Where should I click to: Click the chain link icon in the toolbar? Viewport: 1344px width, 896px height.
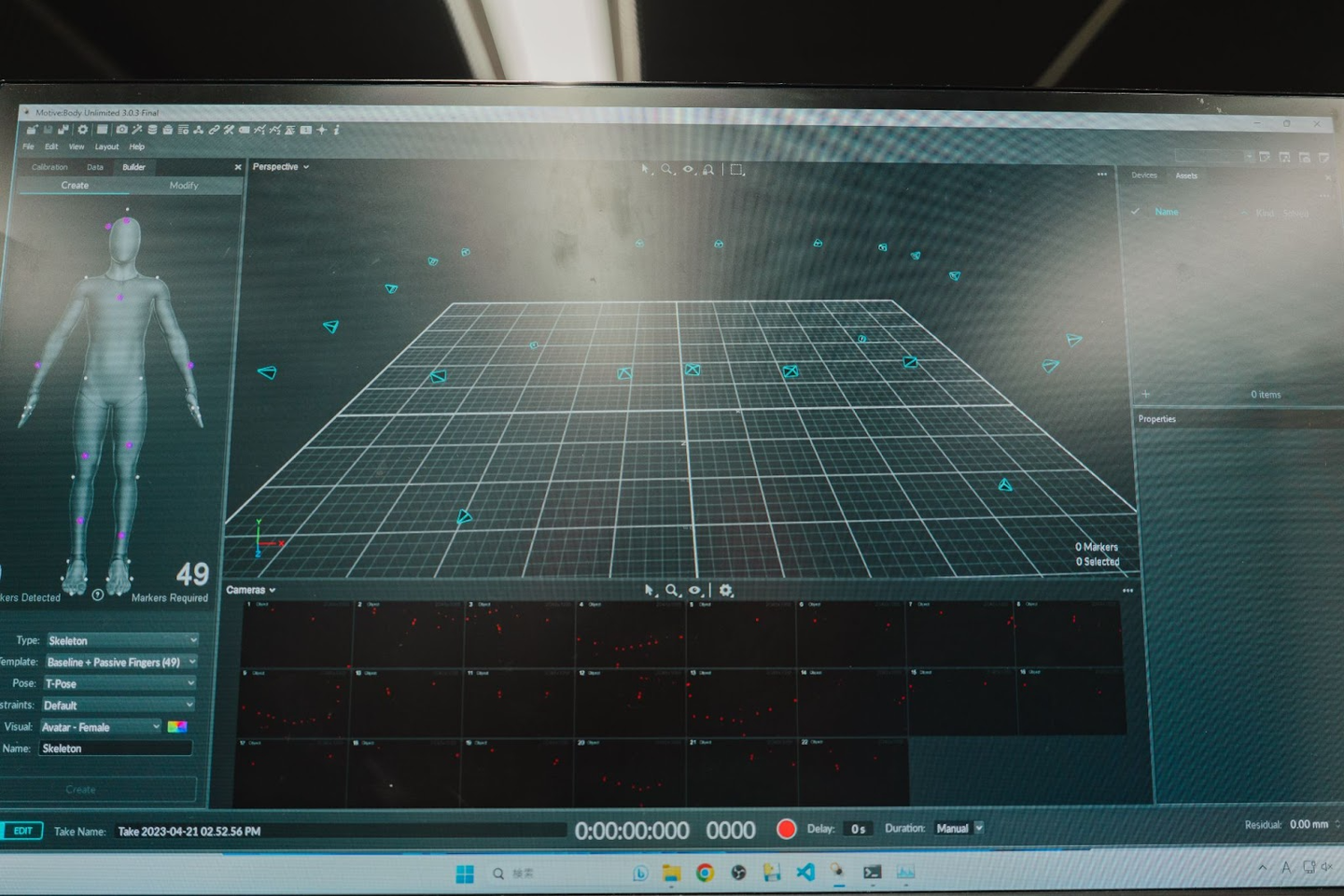[x=214, y=130]
